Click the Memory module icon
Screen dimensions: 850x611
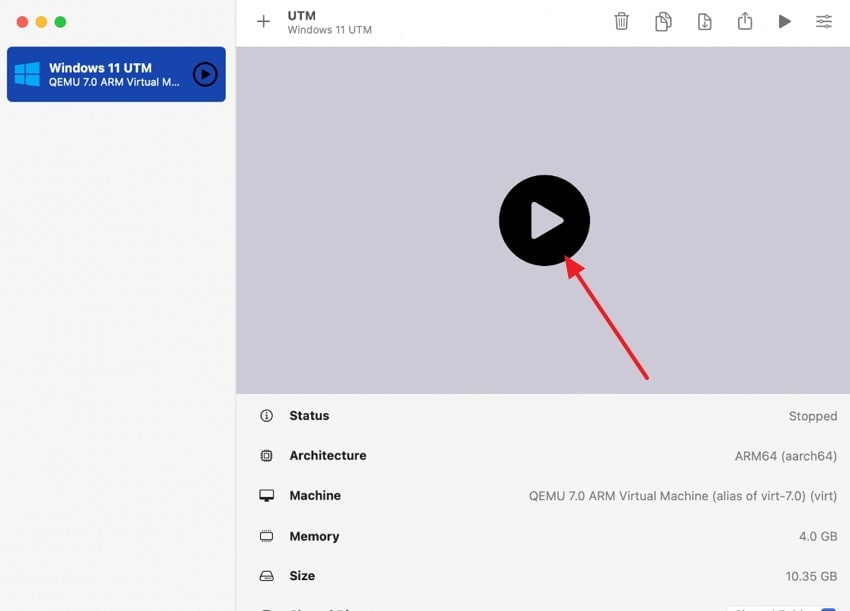point(266,536)
